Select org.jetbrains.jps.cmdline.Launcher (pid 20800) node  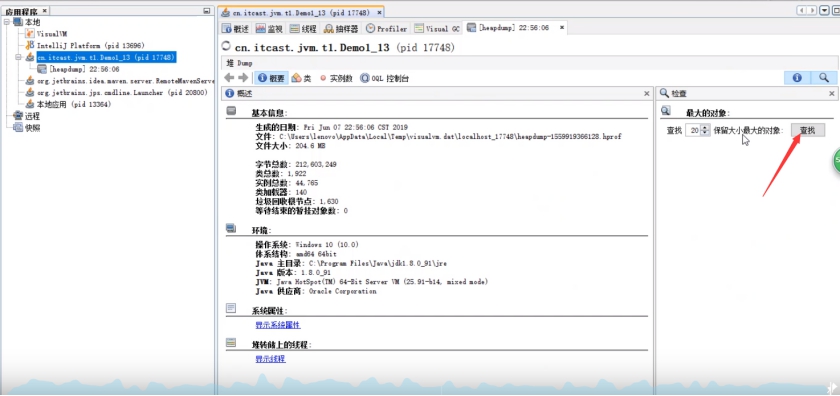pyautogui.click(x=122, y=93)
